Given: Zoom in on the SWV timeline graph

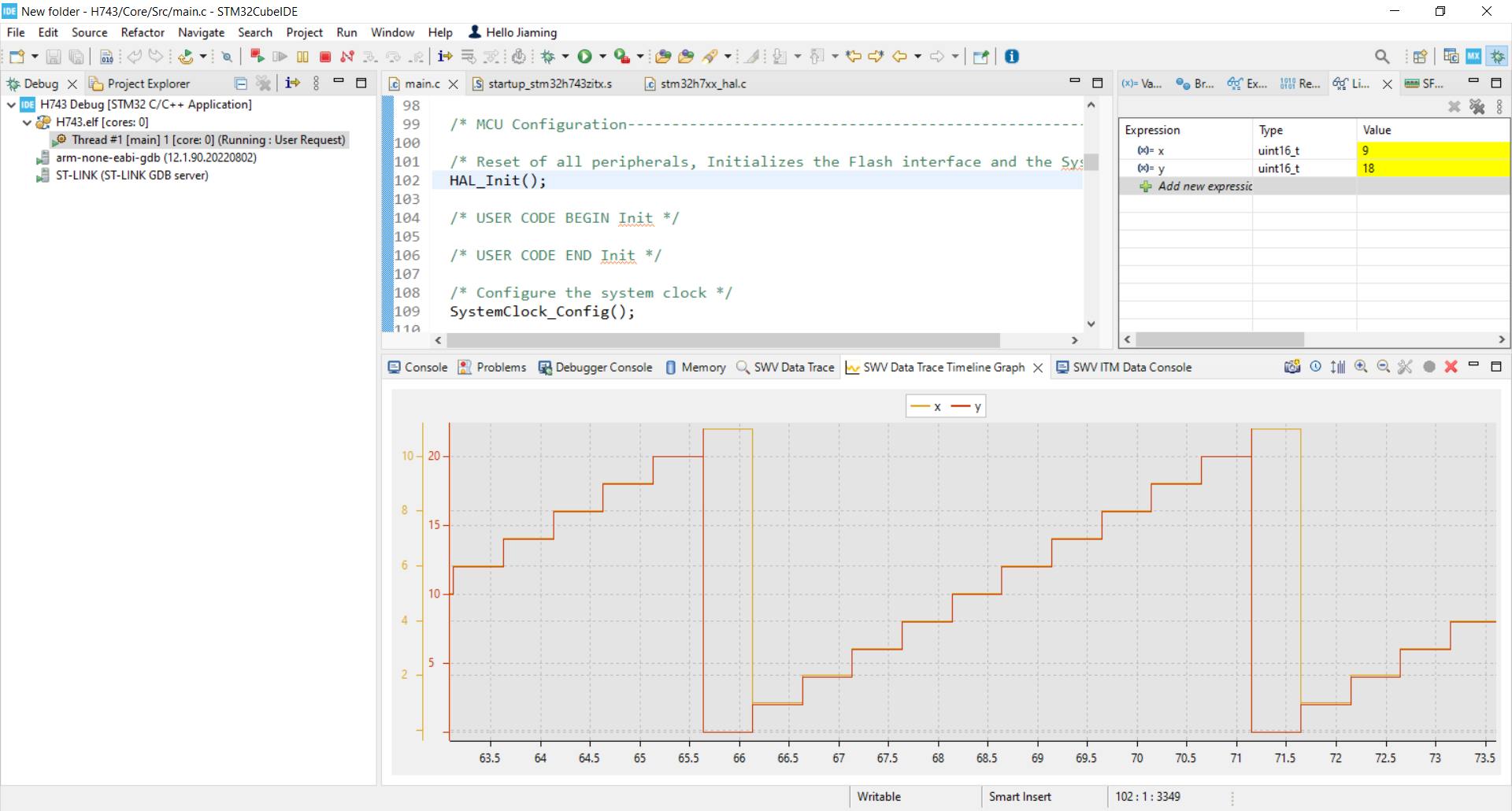Looking at the screenshot, I should [1361, 367].
